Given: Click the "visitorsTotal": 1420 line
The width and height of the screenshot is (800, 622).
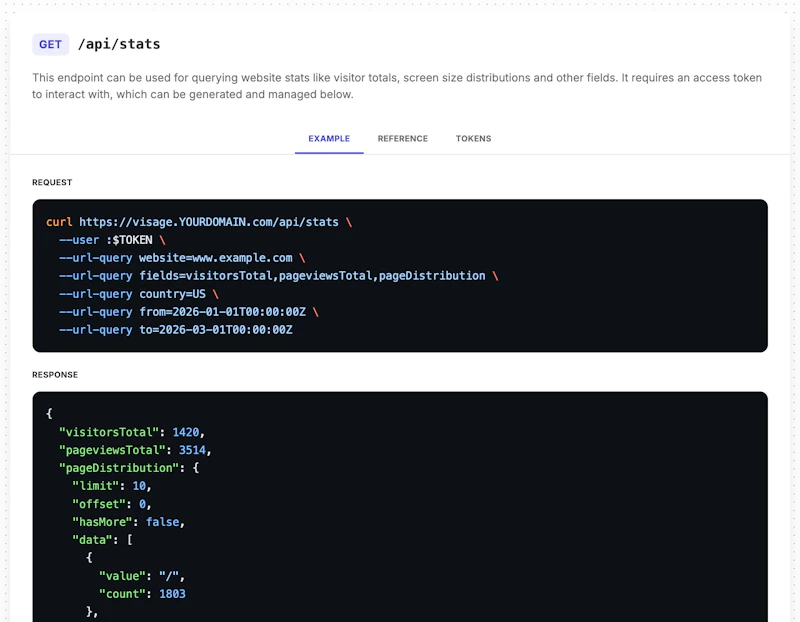Looking at the screenshot, I should [x=132, y=432].
